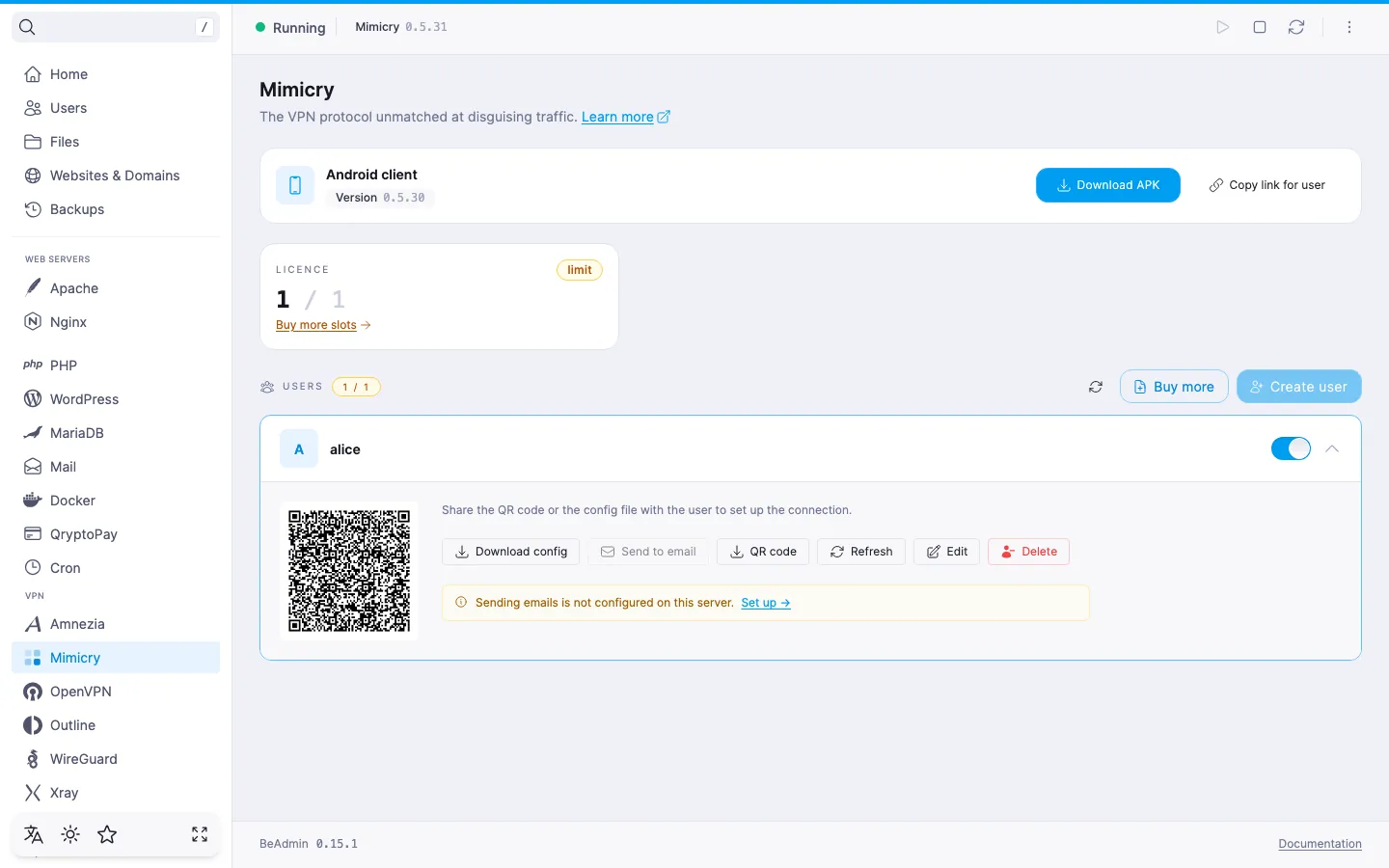Click the Android client phone icon

click(x=295, y=185)
